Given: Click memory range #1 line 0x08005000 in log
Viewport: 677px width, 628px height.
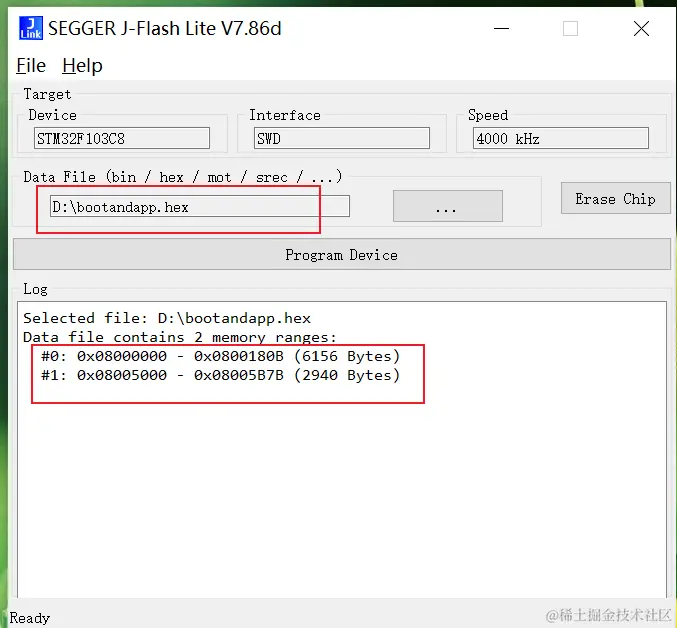Looking at the screenshot, I should (x=220, y=375).
